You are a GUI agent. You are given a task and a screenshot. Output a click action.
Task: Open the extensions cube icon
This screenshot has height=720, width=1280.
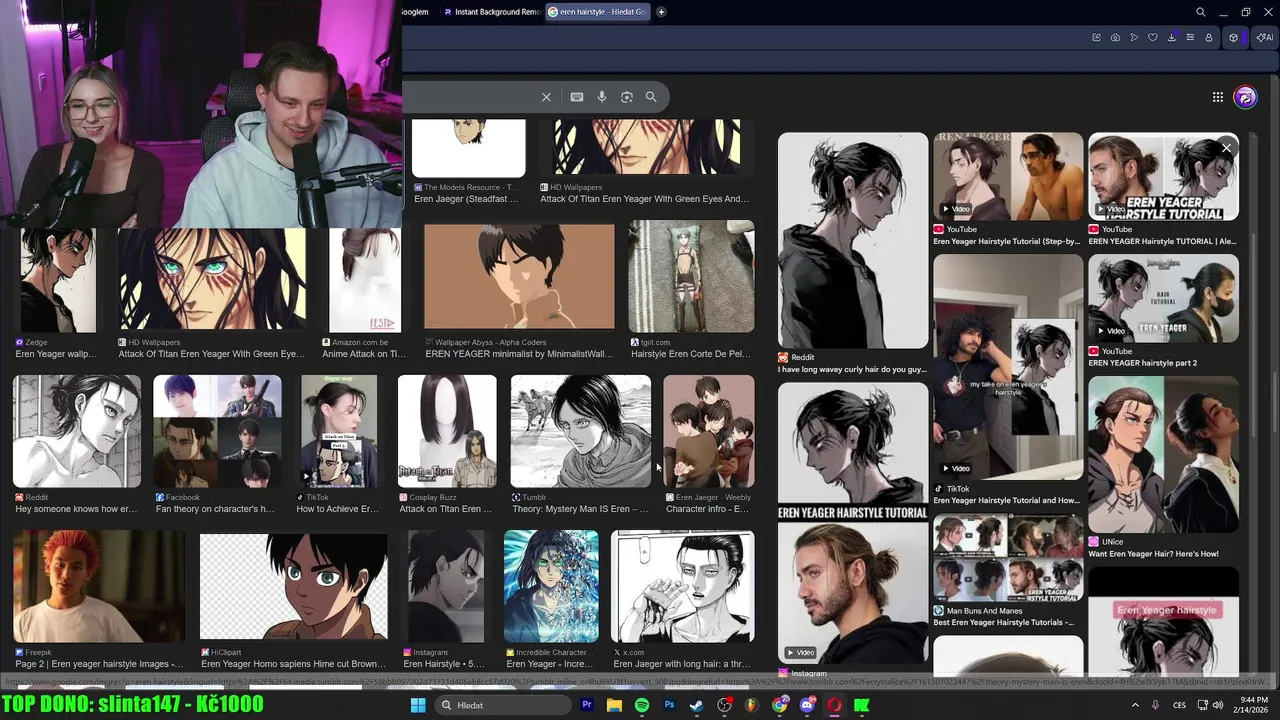(x=1233, y=38)
